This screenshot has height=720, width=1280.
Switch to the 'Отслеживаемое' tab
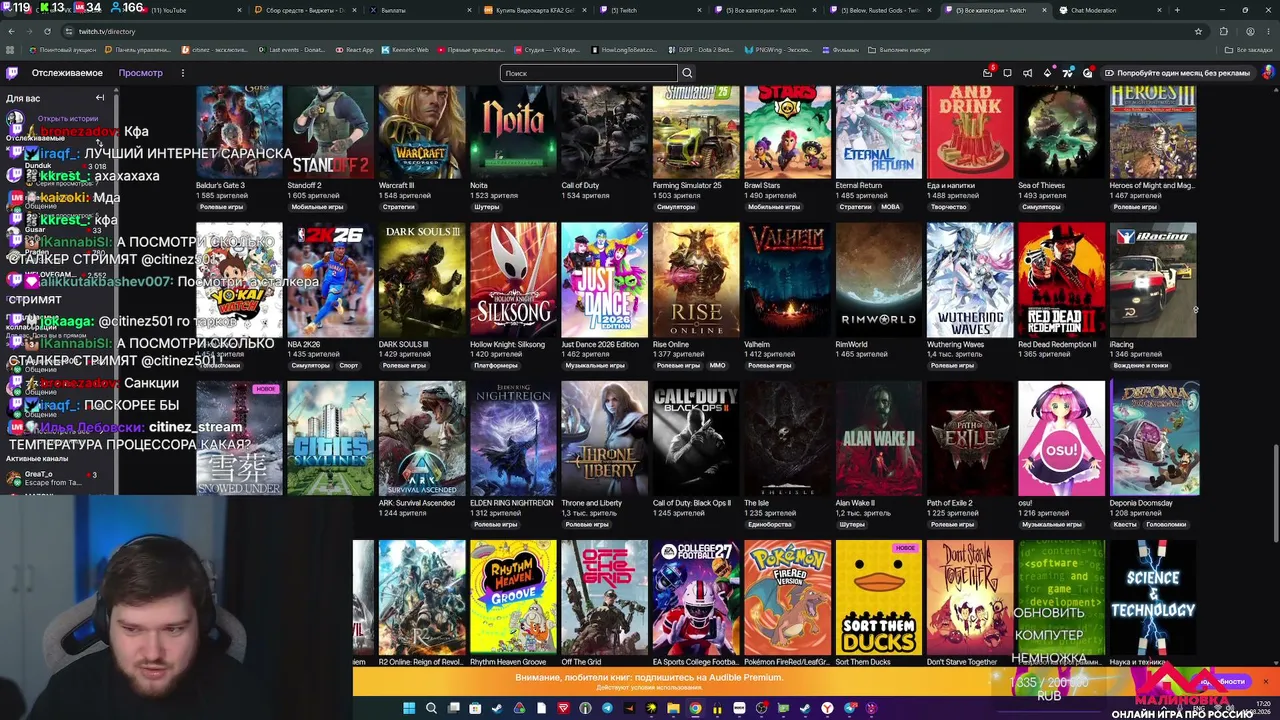tap(67, 73)
